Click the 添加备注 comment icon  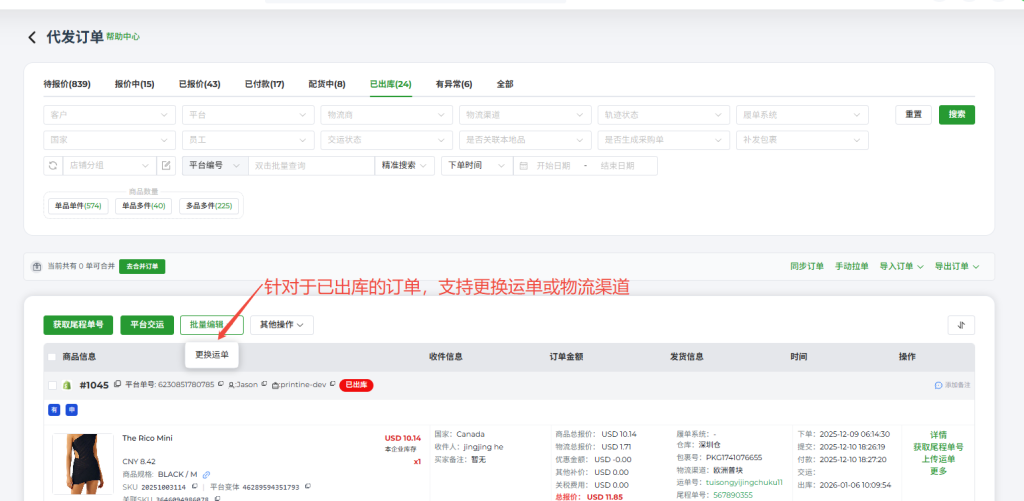(x=939, y=385)
